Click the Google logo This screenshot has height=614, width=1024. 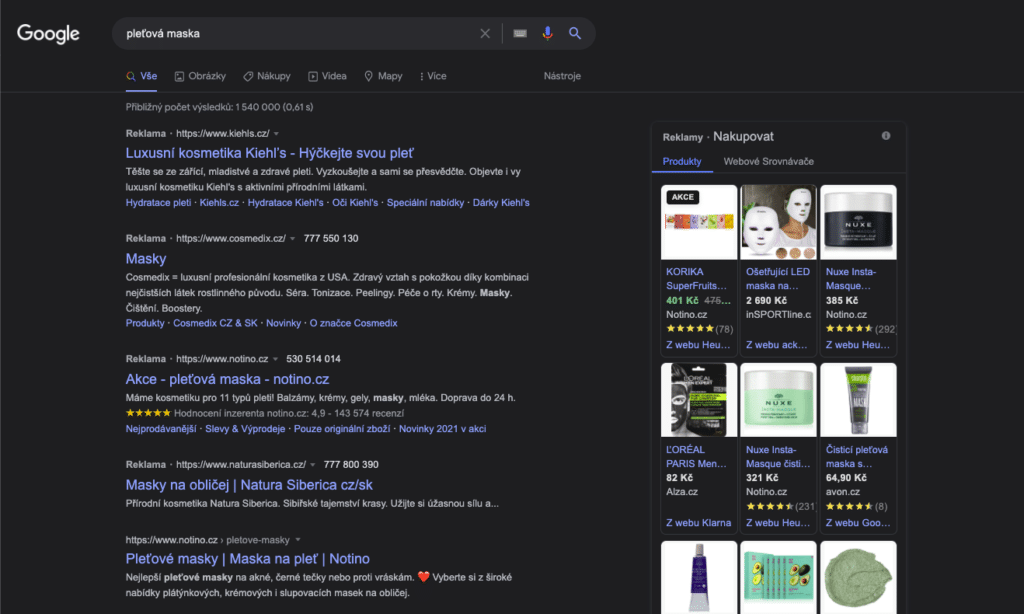(48, 33)
